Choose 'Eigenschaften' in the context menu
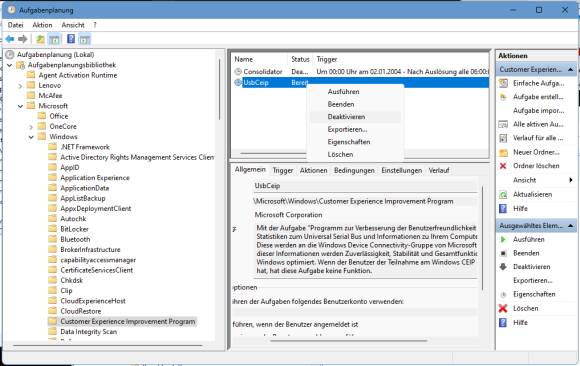The width and height of the screenshot is (580, 366). pyautogui.click(x=355, y=142)
